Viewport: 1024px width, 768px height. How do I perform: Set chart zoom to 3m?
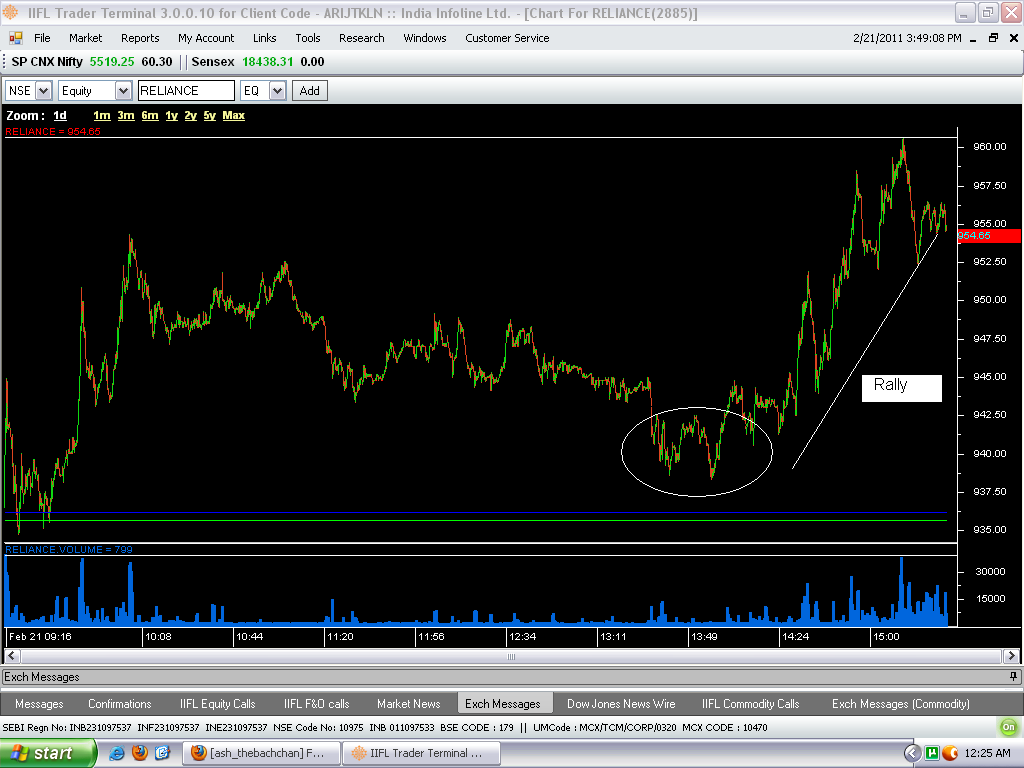(126, 116)
